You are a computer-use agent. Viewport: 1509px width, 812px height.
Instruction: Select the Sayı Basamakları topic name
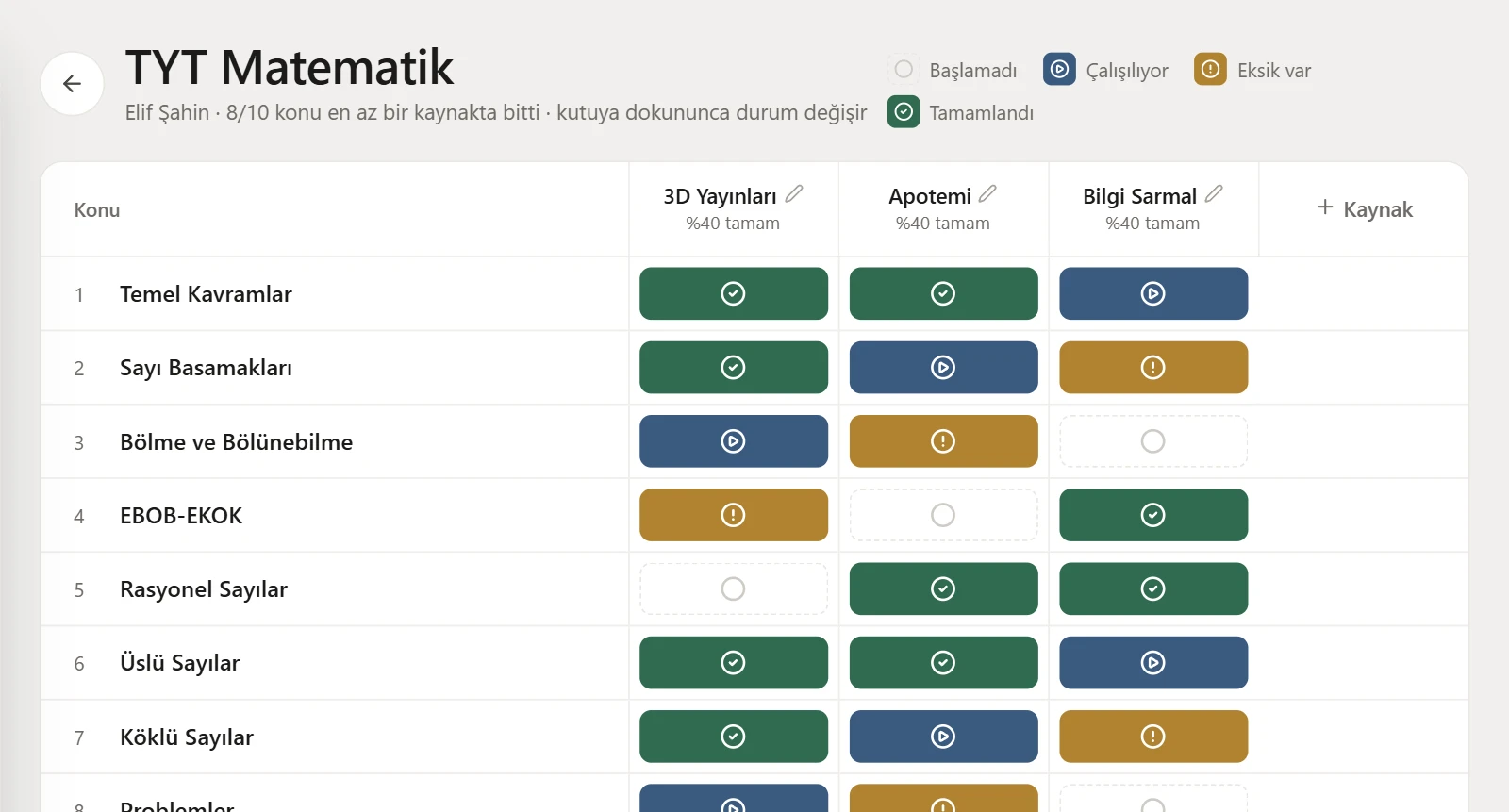pyautogui.click(x=206, y=368)
